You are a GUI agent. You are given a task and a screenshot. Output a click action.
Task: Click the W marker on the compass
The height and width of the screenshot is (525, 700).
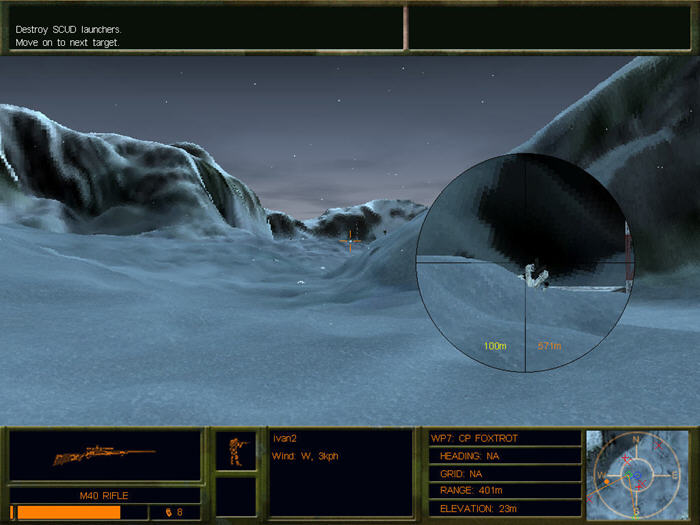tap(599, 474)
